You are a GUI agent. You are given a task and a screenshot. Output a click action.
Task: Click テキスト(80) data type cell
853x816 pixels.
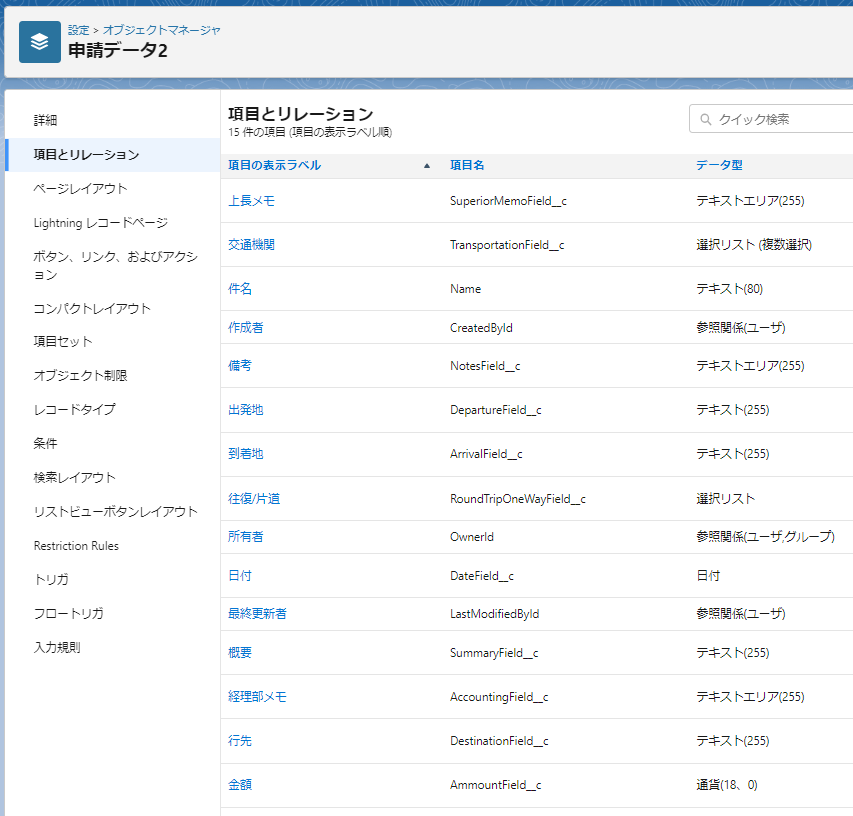(730, 289)
